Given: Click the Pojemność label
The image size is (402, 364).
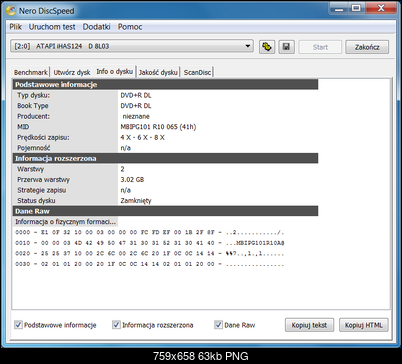Looking at the screenshot, I should click(x=34, y=148).
